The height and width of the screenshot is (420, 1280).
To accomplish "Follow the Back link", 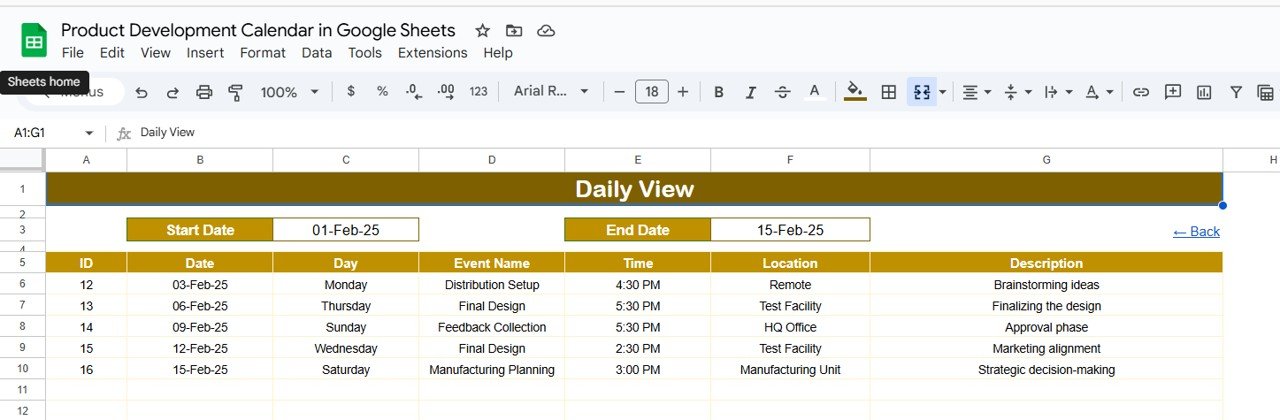I will (1196, 231).
